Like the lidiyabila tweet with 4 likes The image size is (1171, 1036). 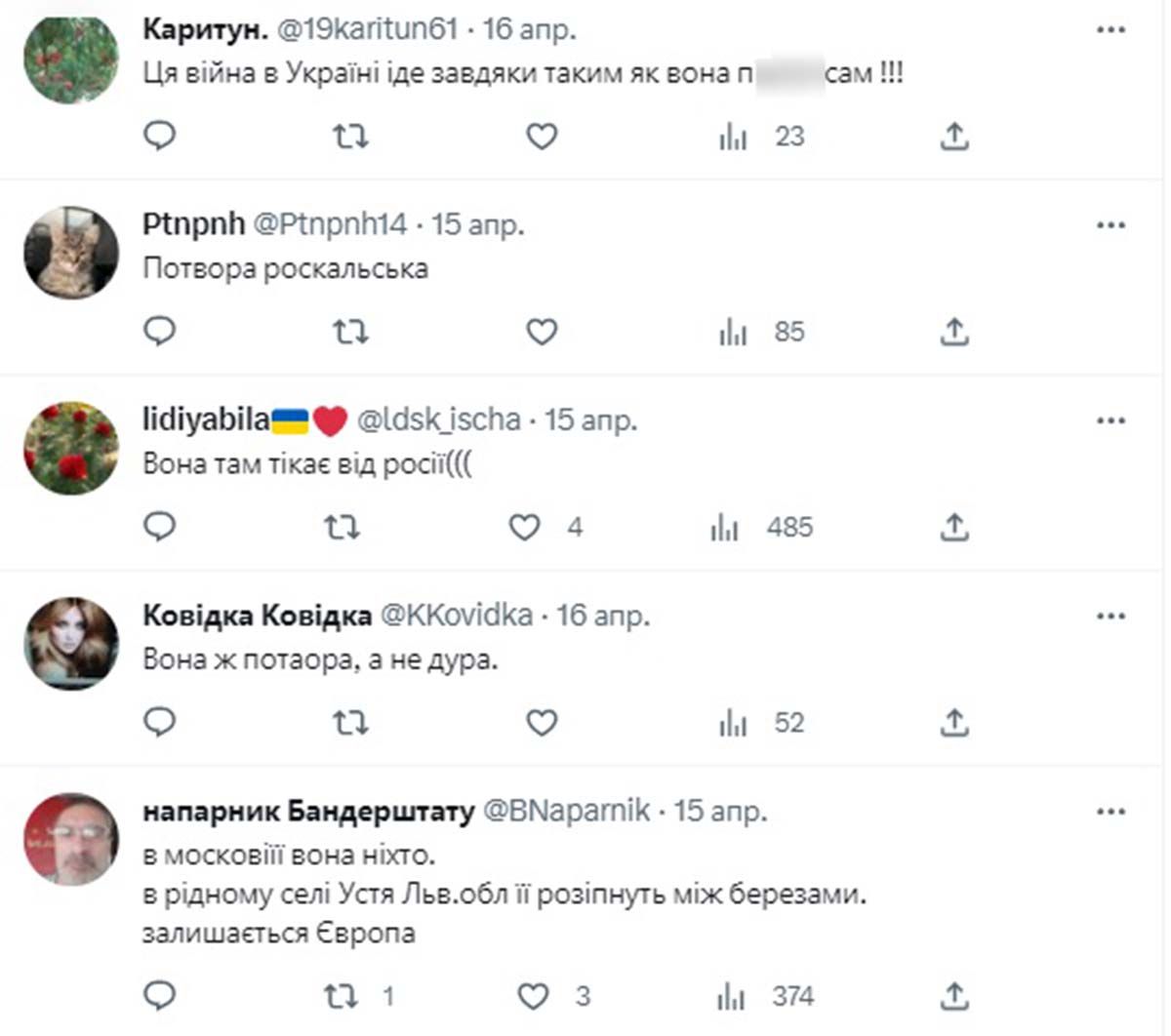[525, 528]
